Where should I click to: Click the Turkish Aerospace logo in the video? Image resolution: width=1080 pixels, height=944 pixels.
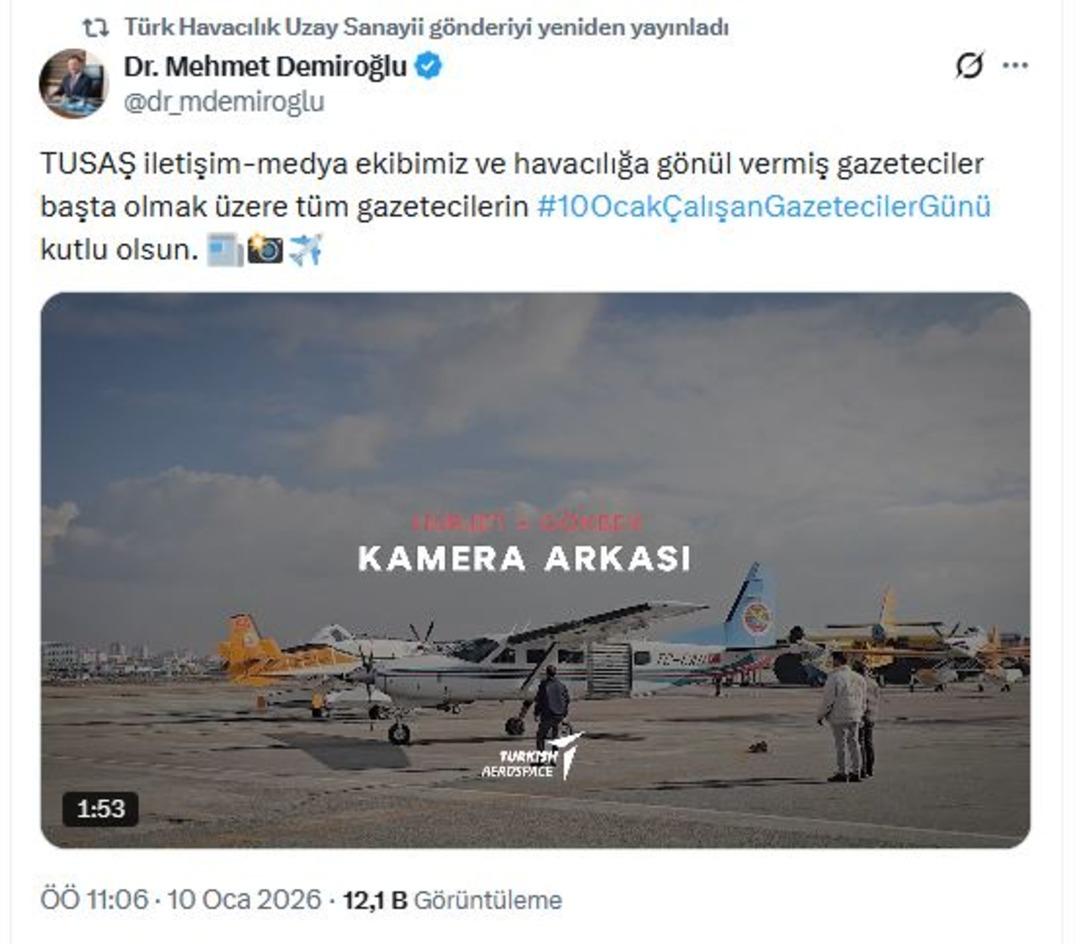click(x=531, y=757)
